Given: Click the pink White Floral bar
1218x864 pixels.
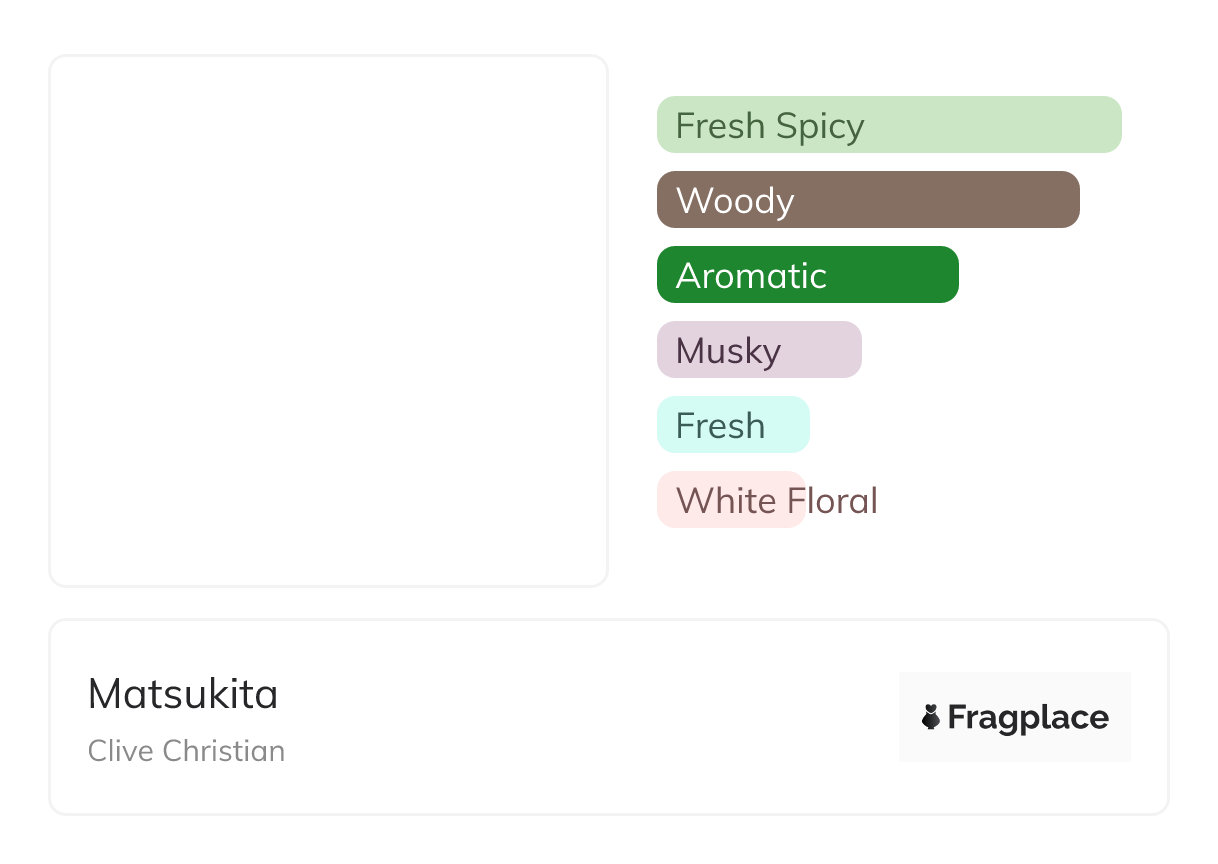Looking at the screenshot, I should pyautogui.click(x=731, y=500).
